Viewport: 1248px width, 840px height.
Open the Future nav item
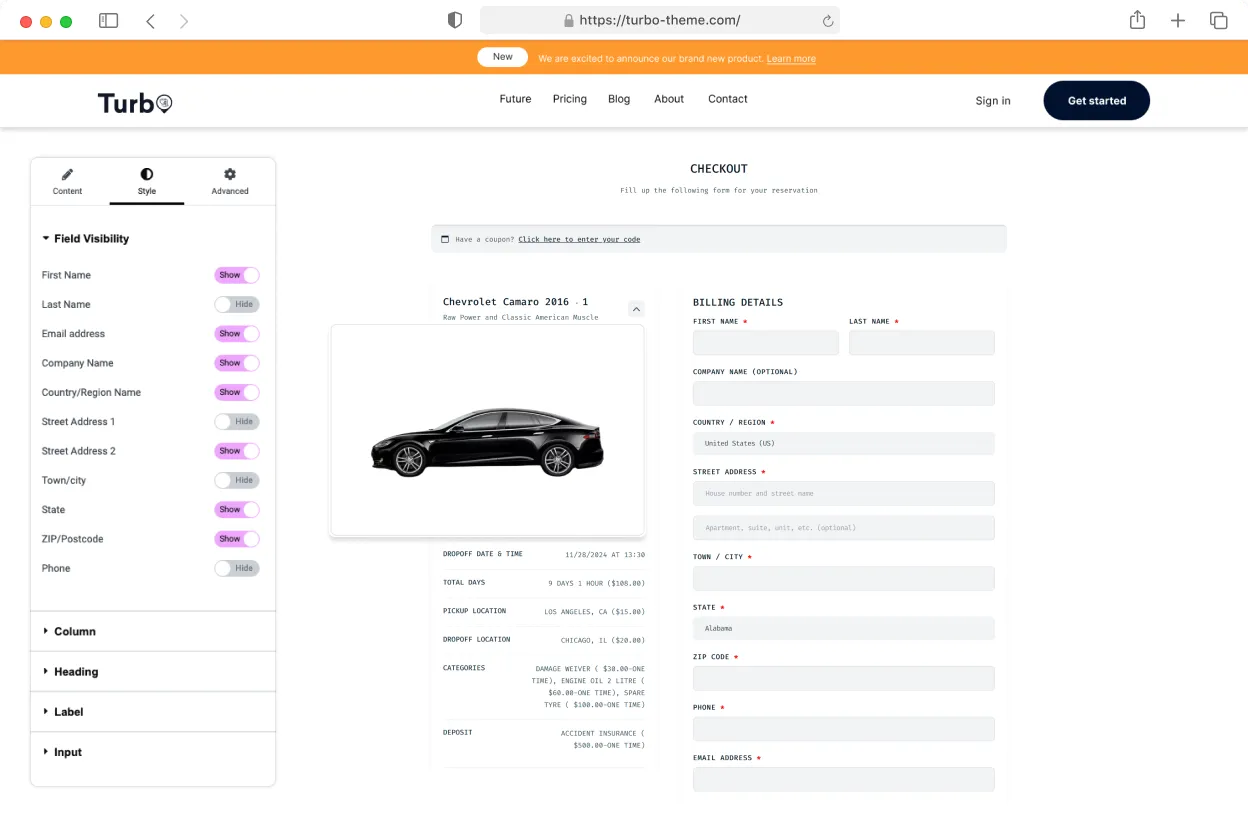515,99
